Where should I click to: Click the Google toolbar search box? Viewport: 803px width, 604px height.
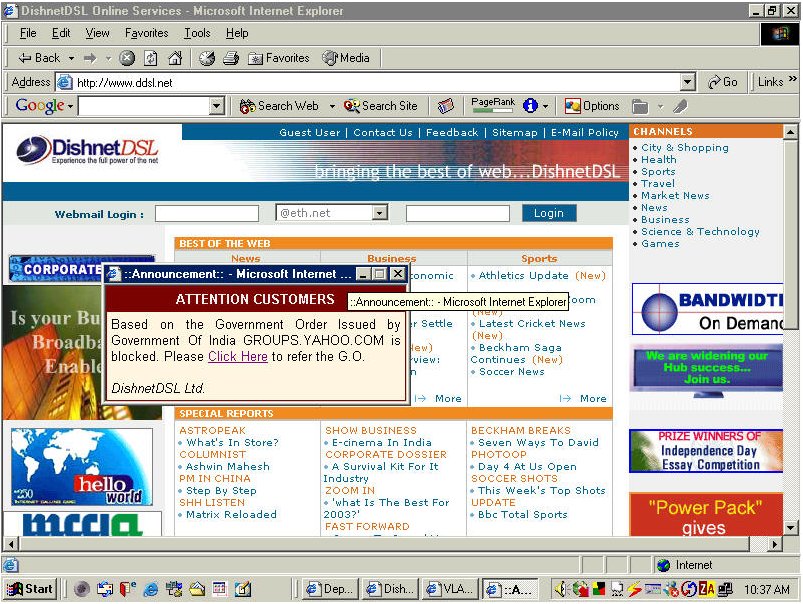145,106
